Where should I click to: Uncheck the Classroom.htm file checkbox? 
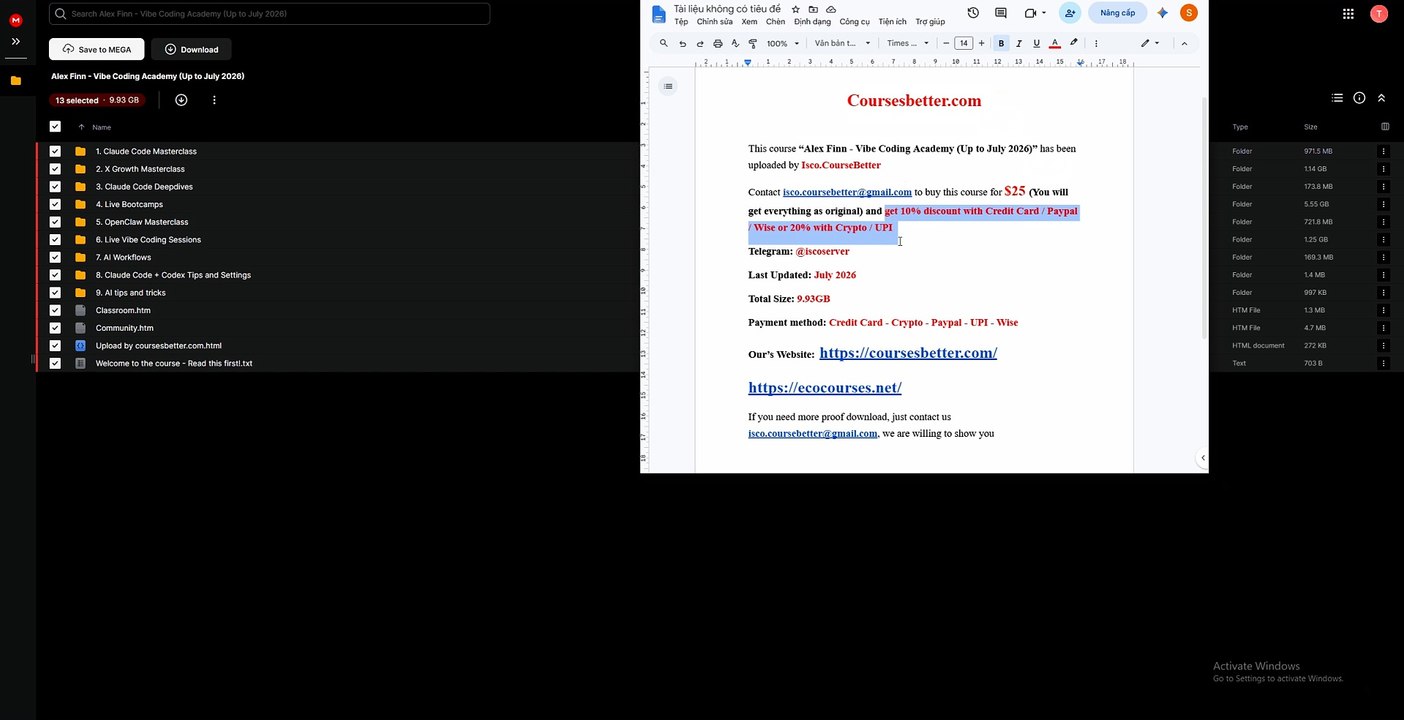tap(55, 310)
